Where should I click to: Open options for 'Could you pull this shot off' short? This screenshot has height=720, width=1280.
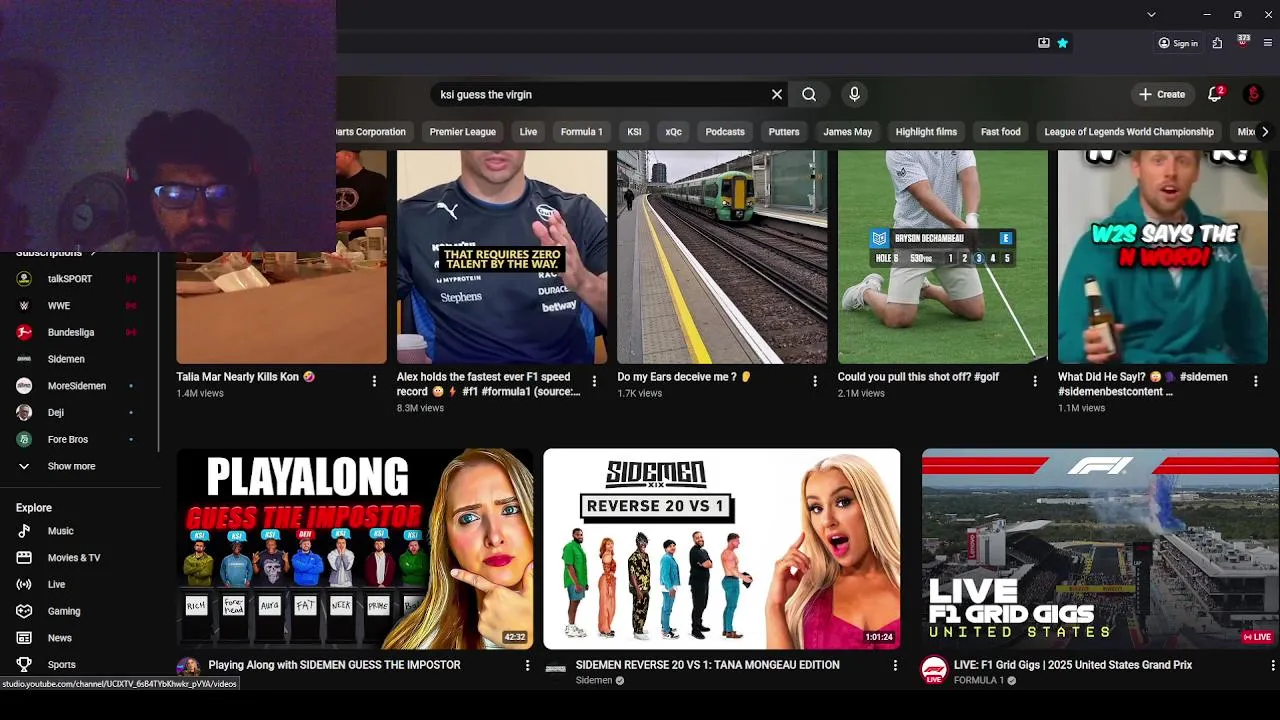1035,381
